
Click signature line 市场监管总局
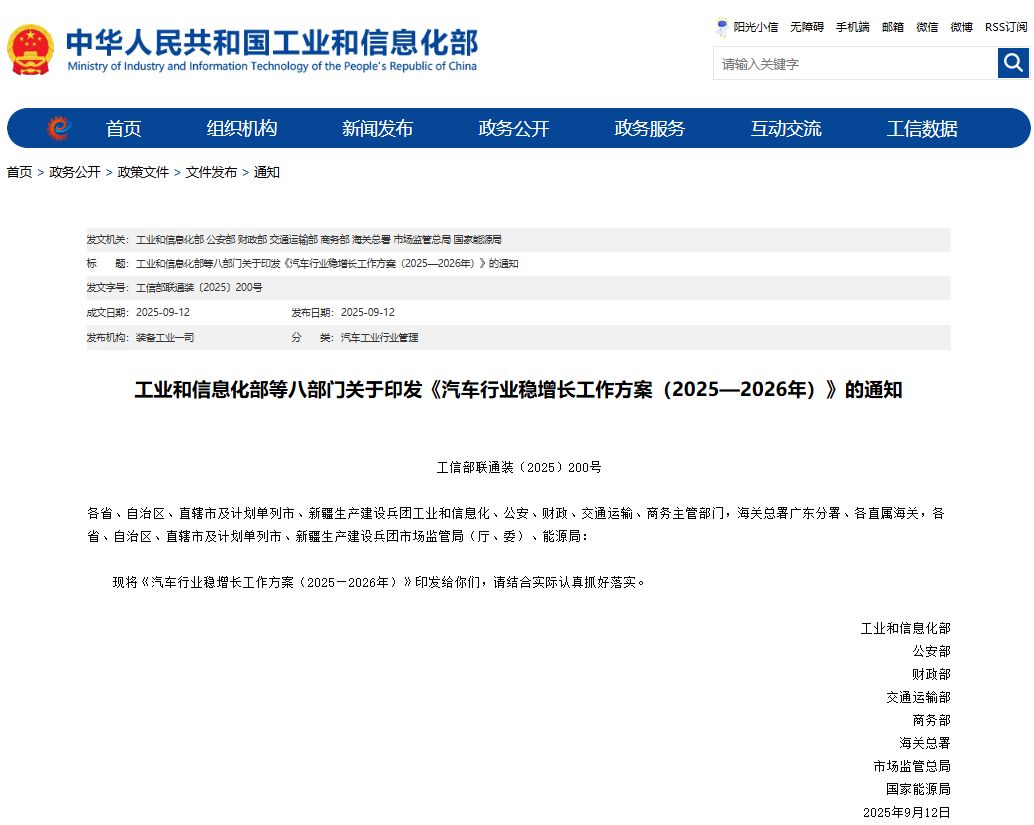tap(912, 766)
